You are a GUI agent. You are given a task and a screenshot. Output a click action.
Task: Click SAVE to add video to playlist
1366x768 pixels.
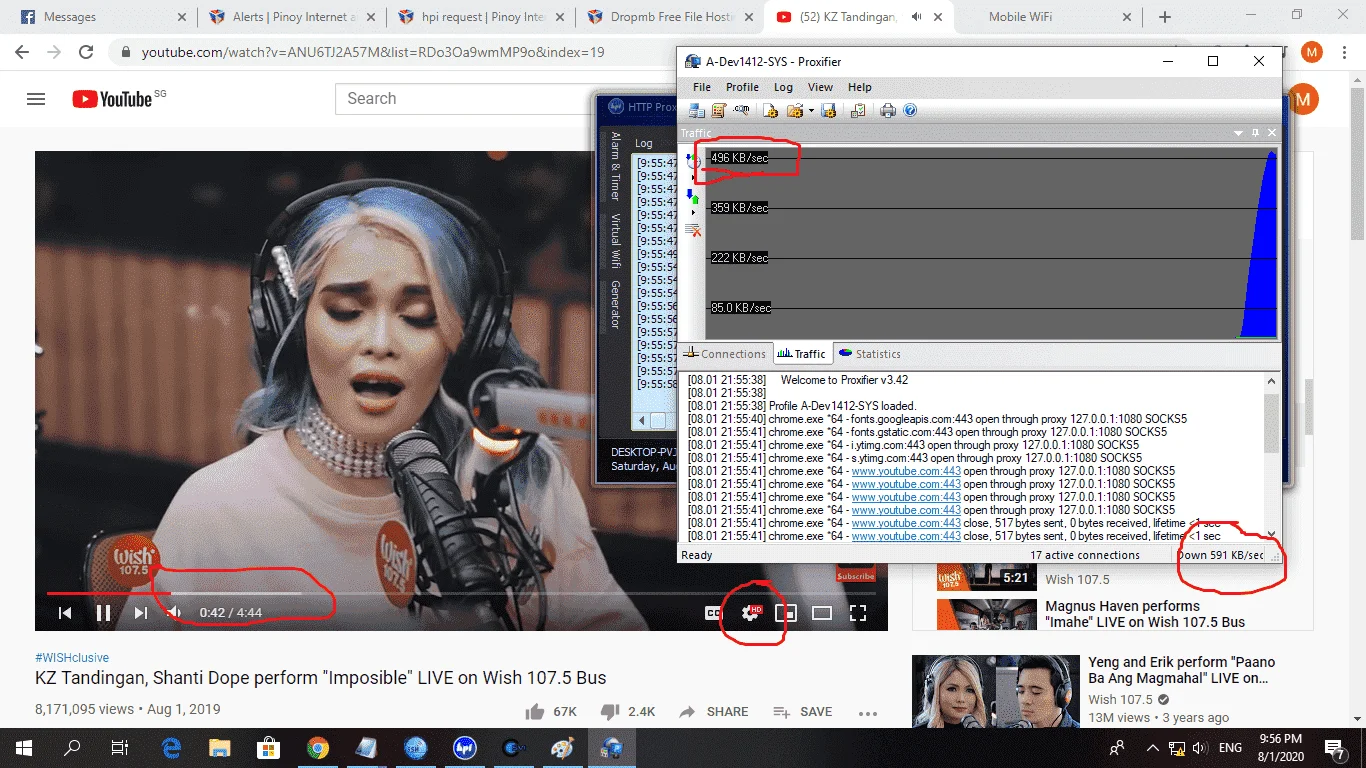click(803, 712)
